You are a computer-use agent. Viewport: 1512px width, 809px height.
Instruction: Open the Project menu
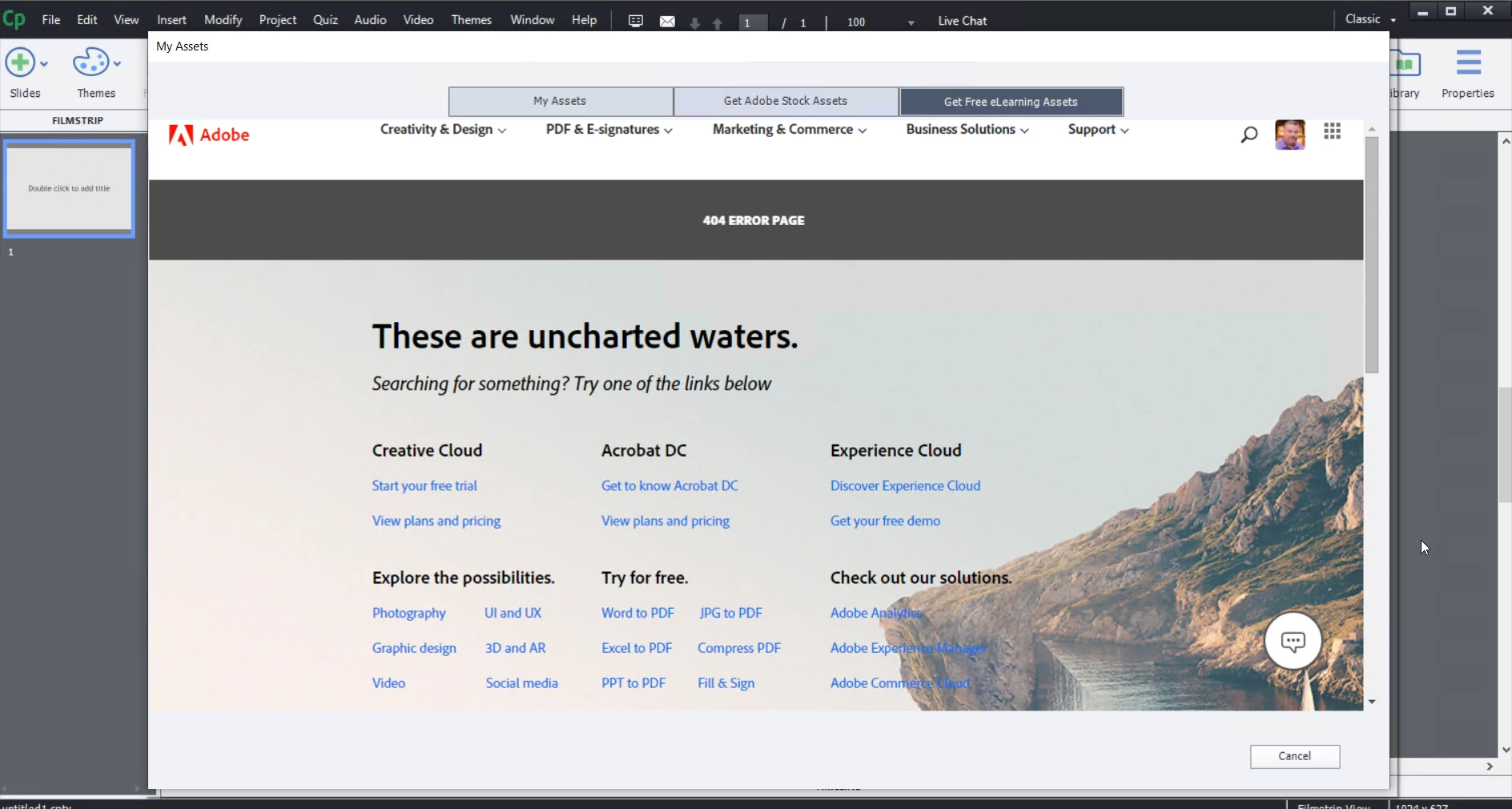[x=278, y=20]
